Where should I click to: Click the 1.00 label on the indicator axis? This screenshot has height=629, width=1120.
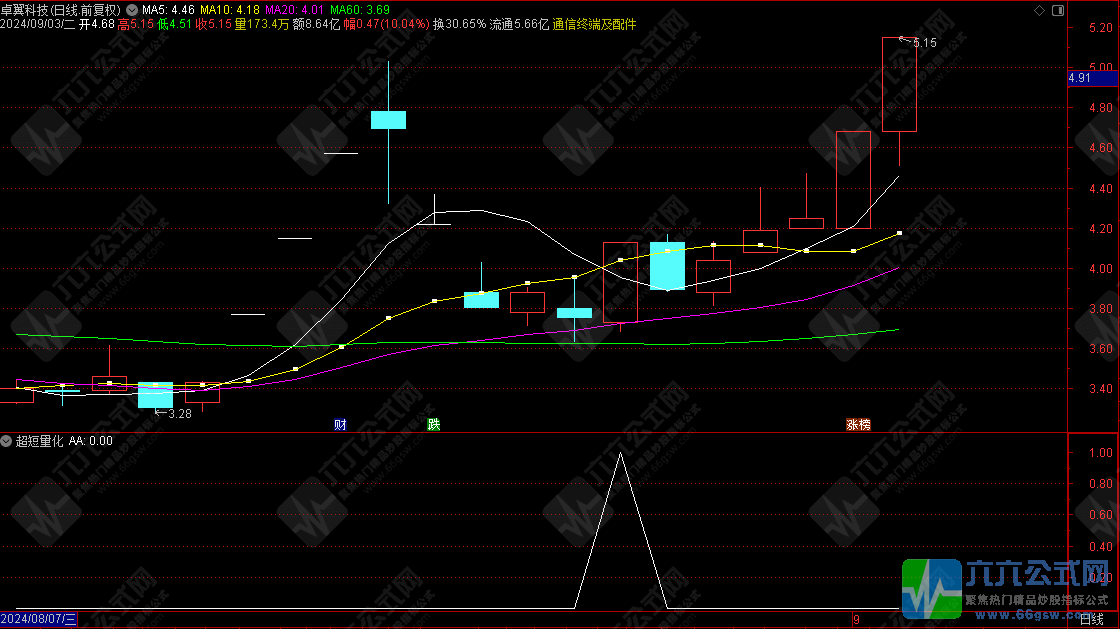[x=1101, y=453]
